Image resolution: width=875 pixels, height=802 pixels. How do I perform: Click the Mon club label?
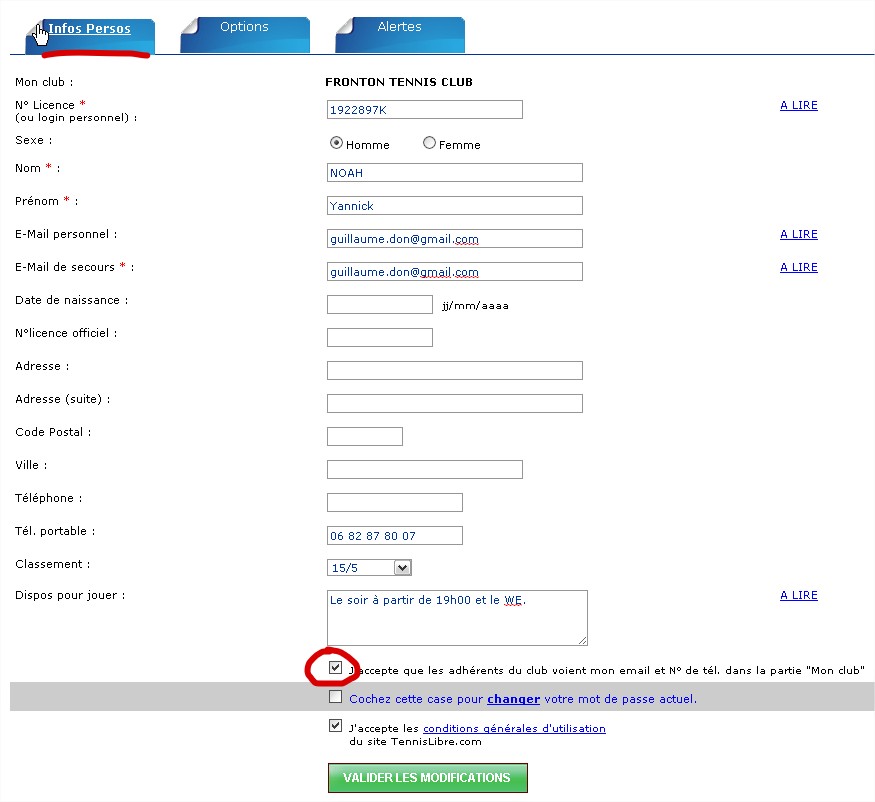[44, 82]
